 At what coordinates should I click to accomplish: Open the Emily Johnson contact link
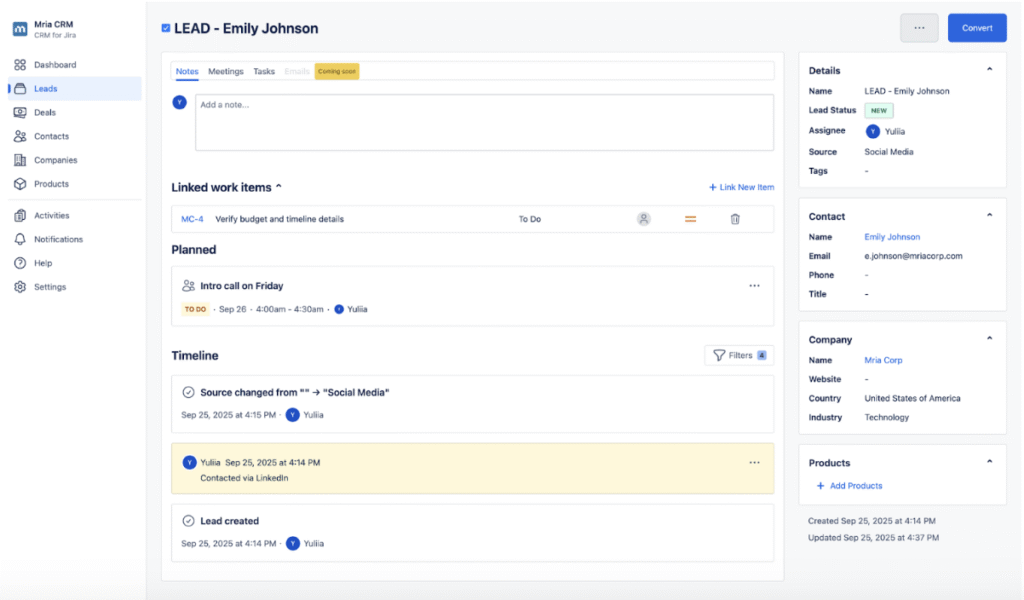[891, 237]
